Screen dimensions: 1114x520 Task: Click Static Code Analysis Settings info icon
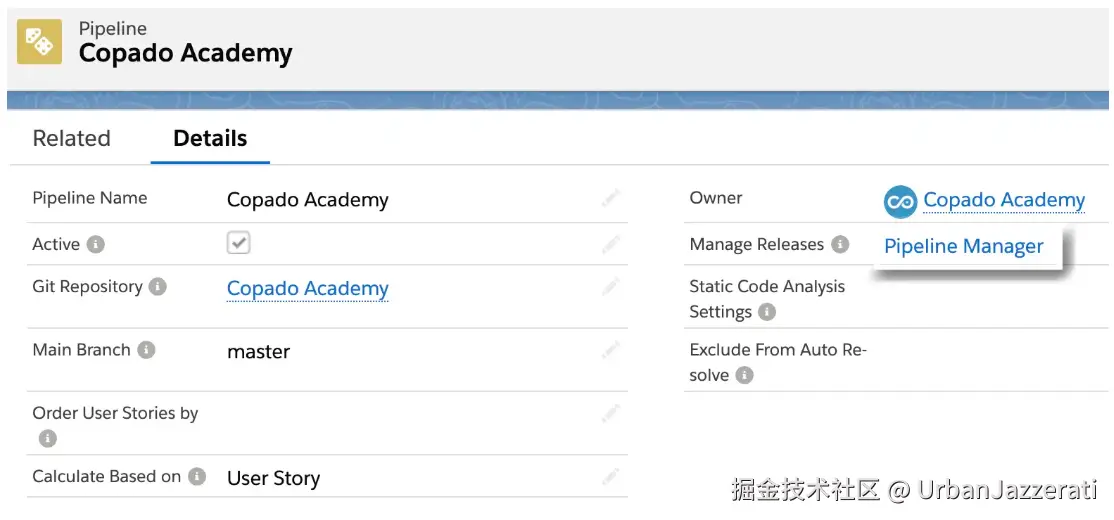click(x=767, y=312)
